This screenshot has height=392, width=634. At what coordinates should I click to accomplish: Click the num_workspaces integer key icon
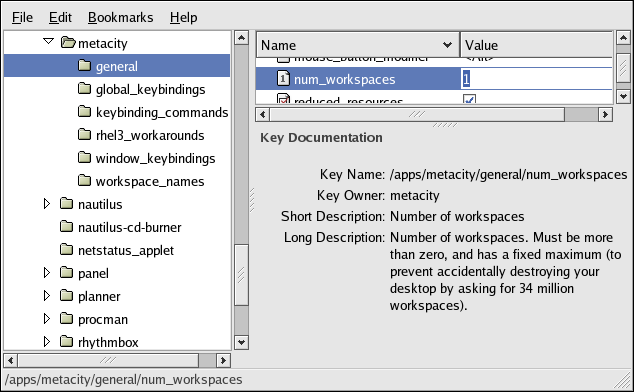(283, 78)
